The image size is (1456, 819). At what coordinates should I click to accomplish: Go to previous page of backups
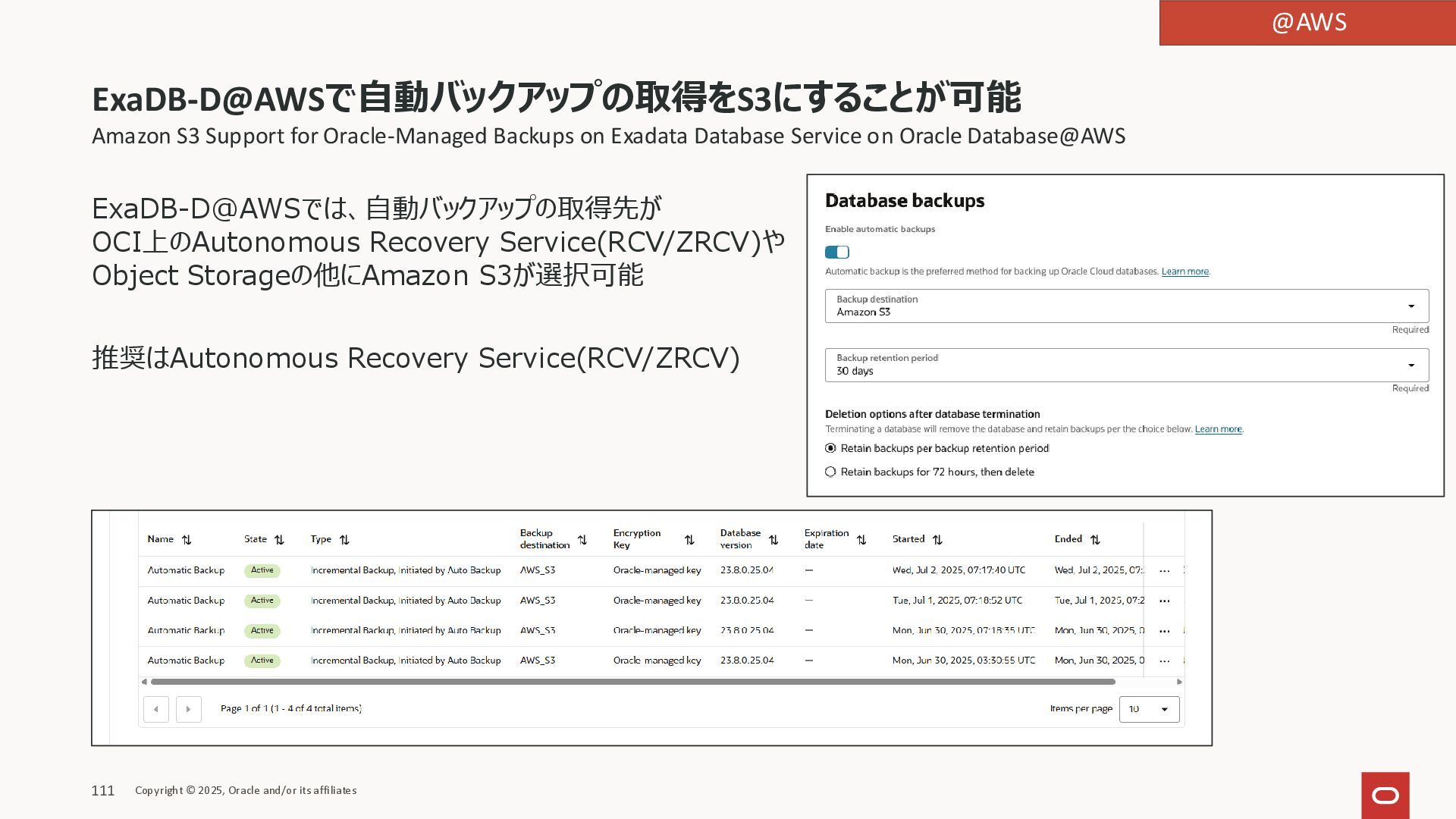coord(156,709)
